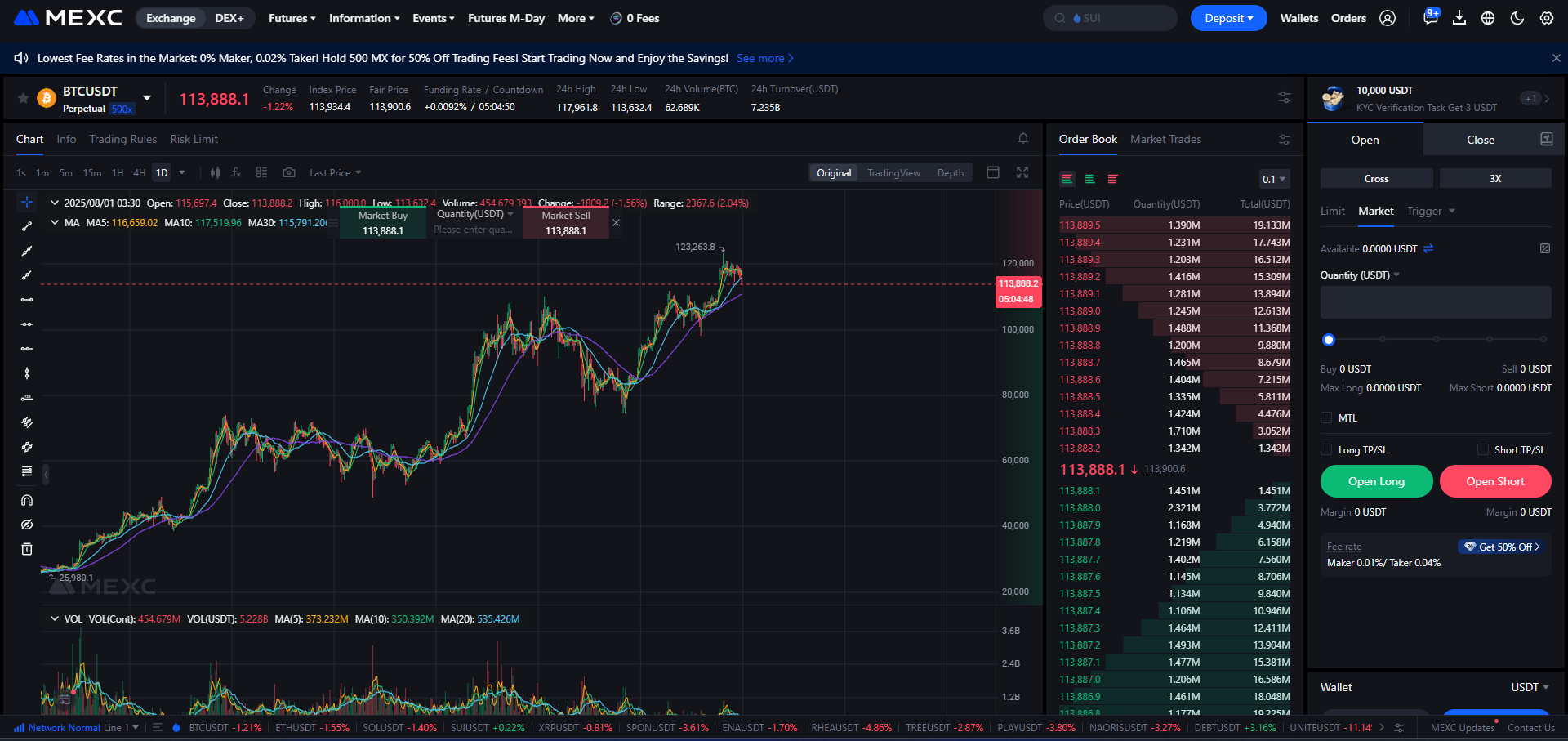Collapse the MA indicator legend chevron
Screen dimensions: 1568x741
click(55, 222)
